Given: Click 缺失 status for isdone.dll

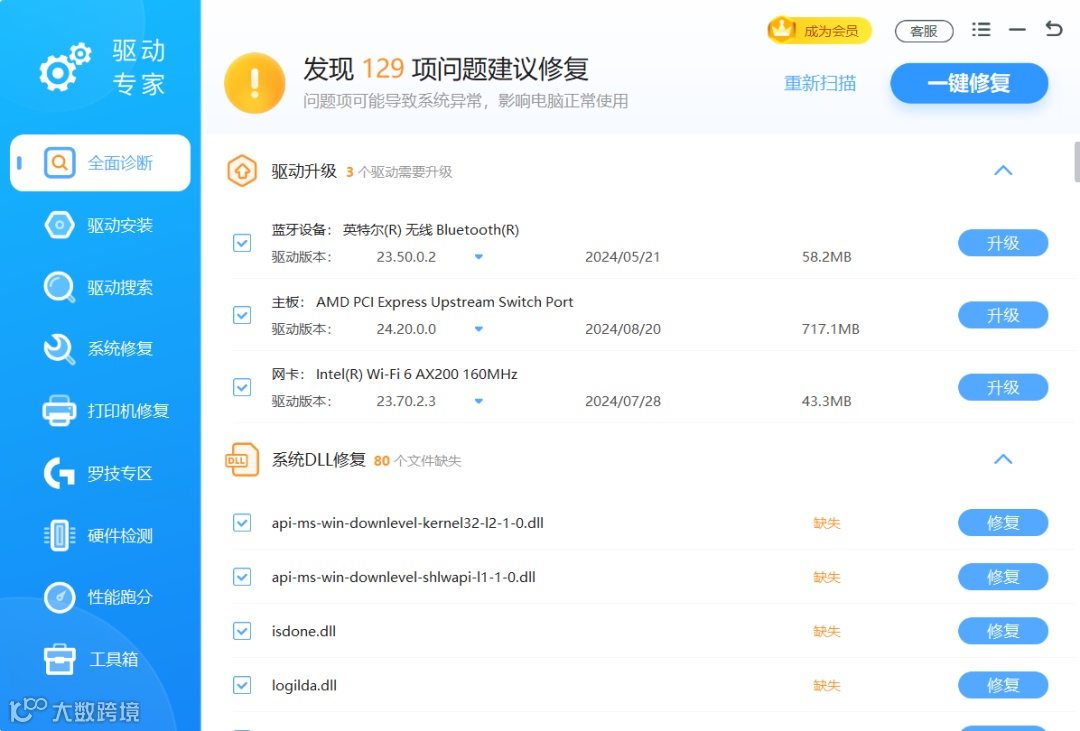Looking at the screenshot, I should click(x=827, y=631).
